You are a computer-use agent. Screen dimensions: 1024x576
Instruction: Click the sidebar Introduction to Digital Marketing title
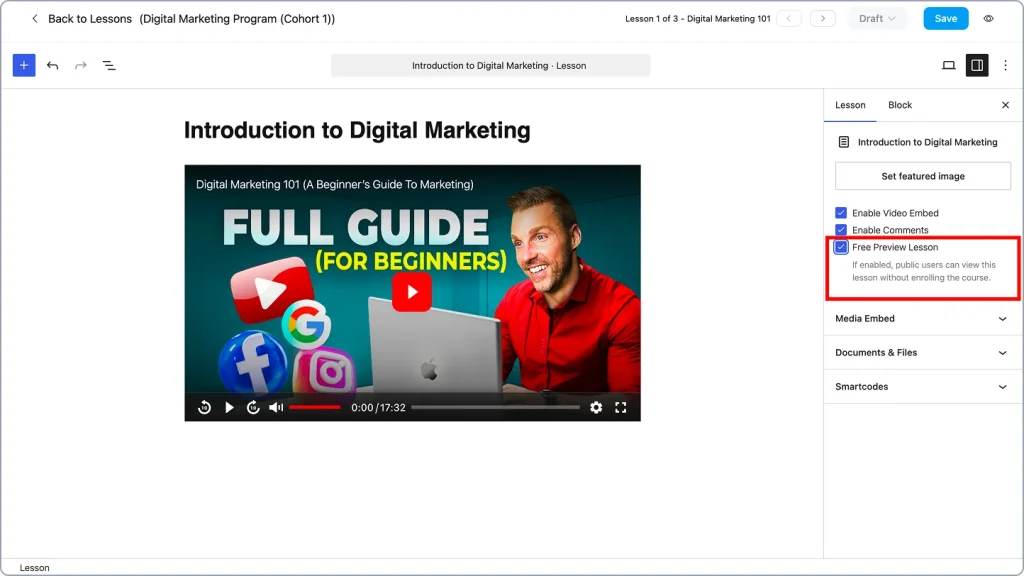click(x=927, y=142)
